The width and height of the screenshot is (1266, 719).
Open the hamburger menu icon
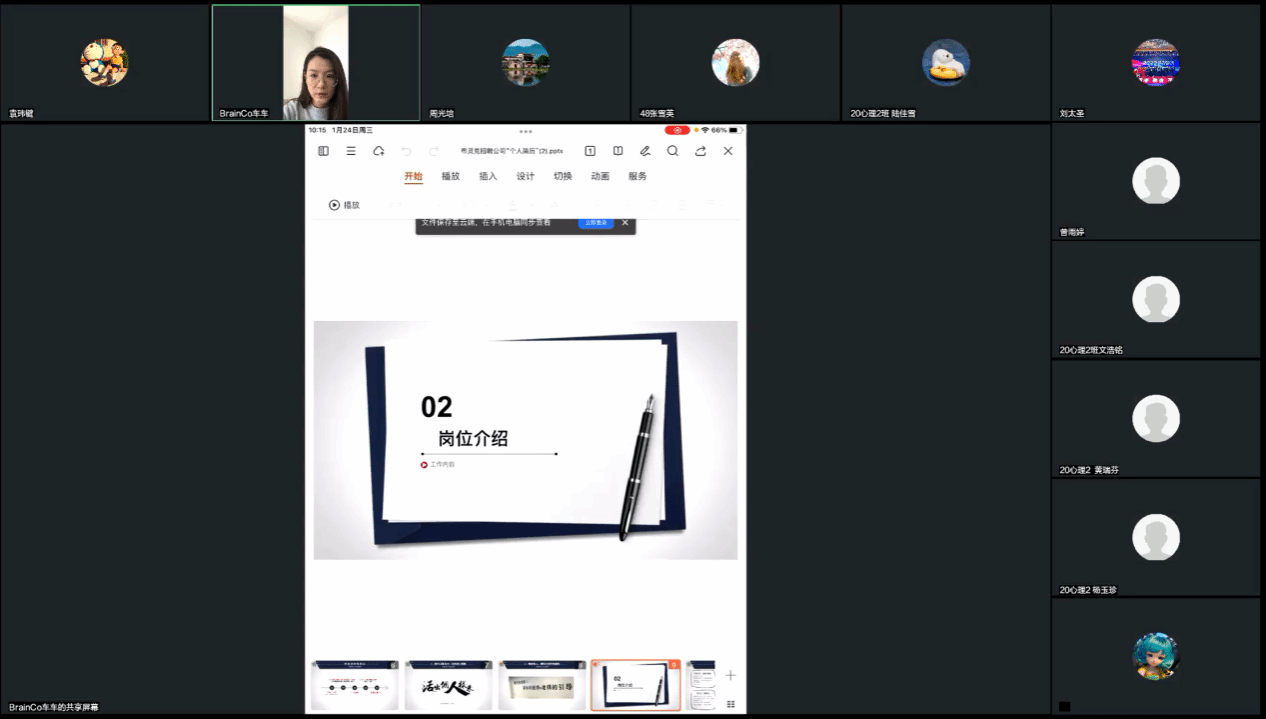point(351,151)
